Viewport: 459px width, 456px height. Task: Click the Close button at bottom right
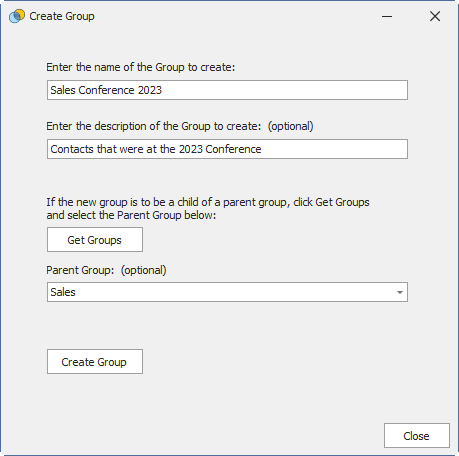417,436
